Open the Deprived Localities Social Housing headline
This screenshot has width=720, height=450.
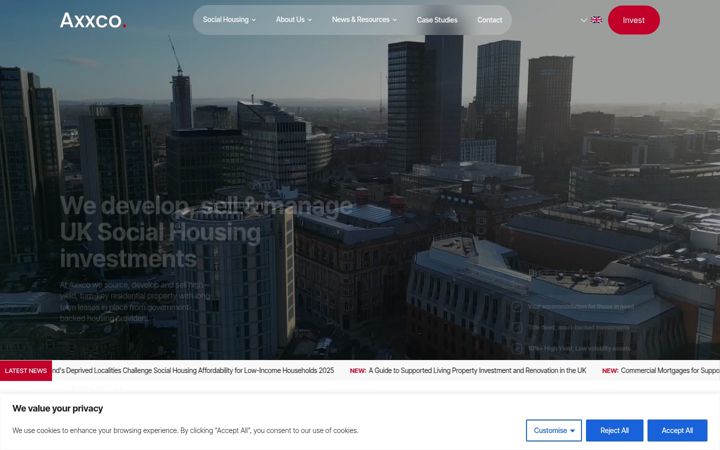pos(193,371)
